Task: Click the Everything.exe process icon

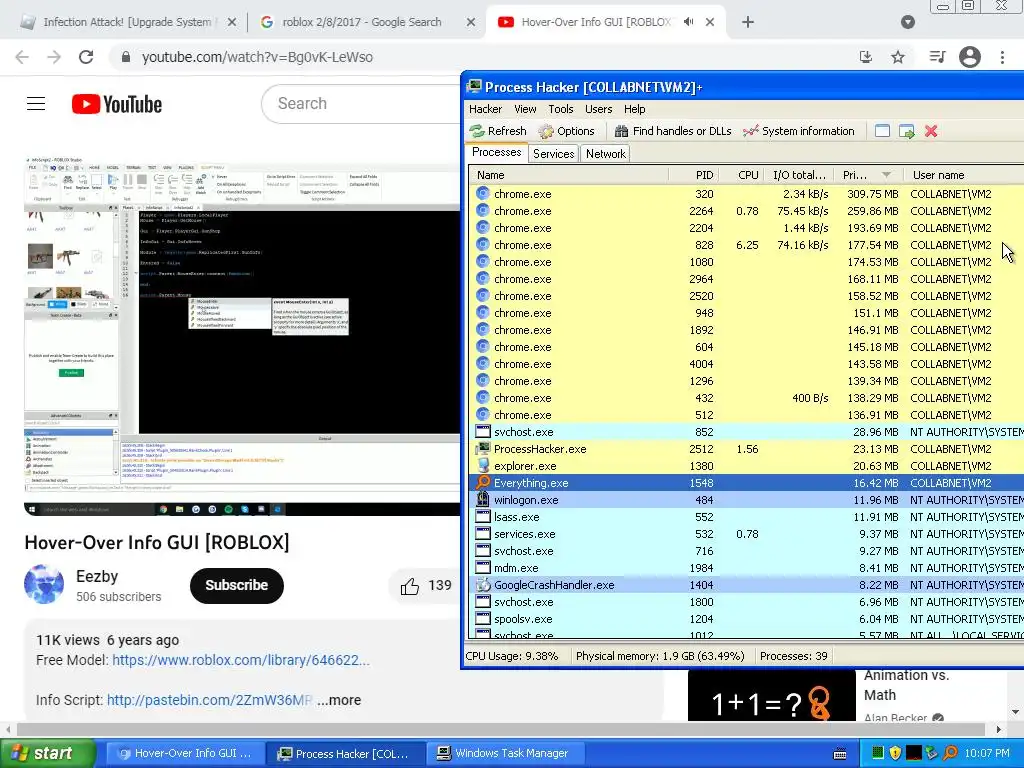Action: [483, 483]
